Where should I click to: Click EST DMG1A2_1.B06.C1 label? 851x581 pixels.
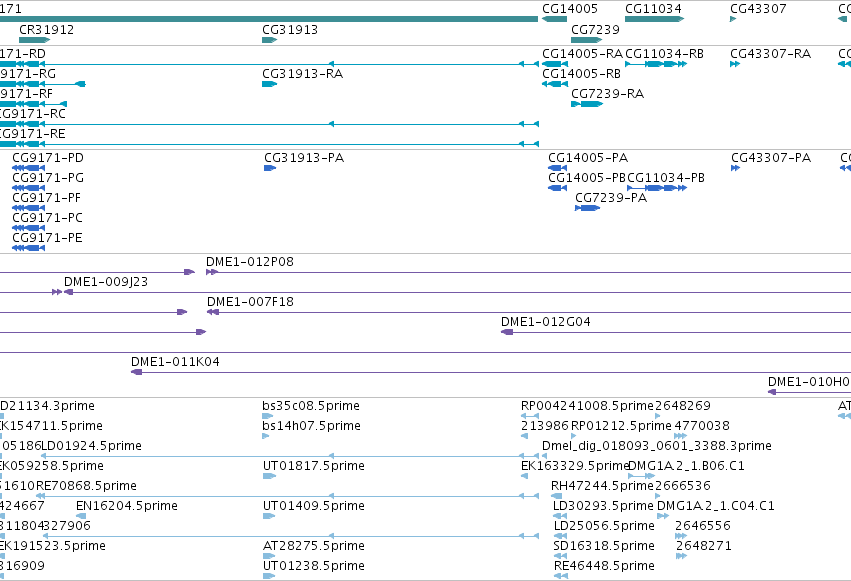[687, 466]
